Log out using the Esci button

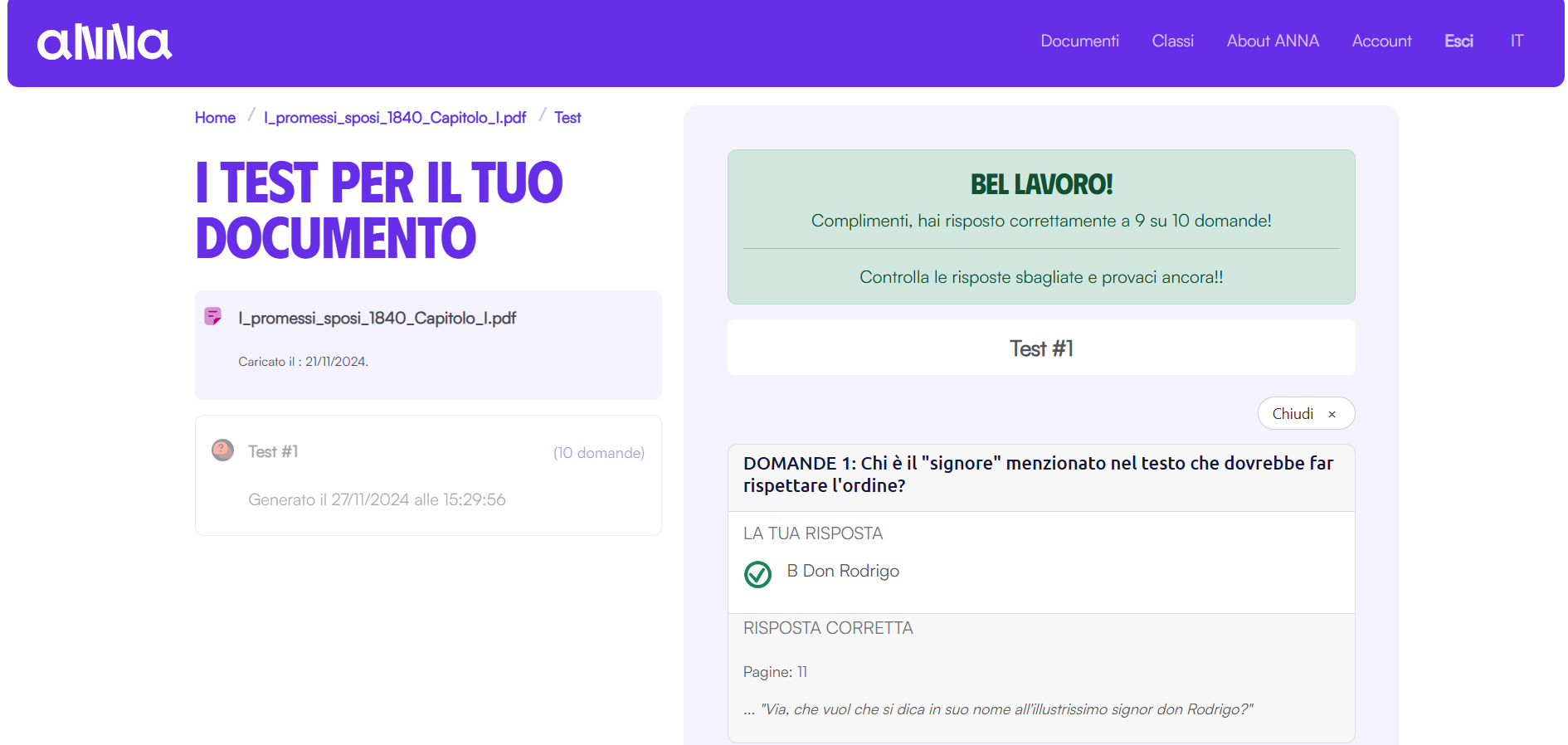click(1458, 41)
